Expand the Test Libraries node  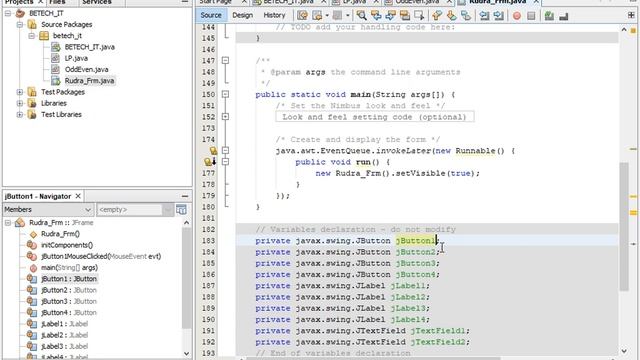click(x=20, y=115)
